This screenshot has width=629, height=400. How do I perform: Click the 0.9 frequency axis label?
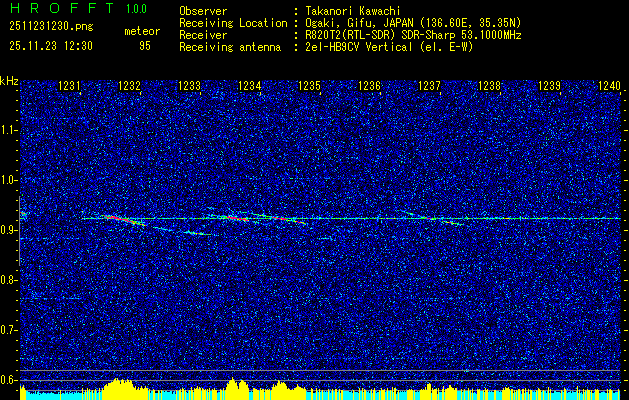(x=7, y=230)
